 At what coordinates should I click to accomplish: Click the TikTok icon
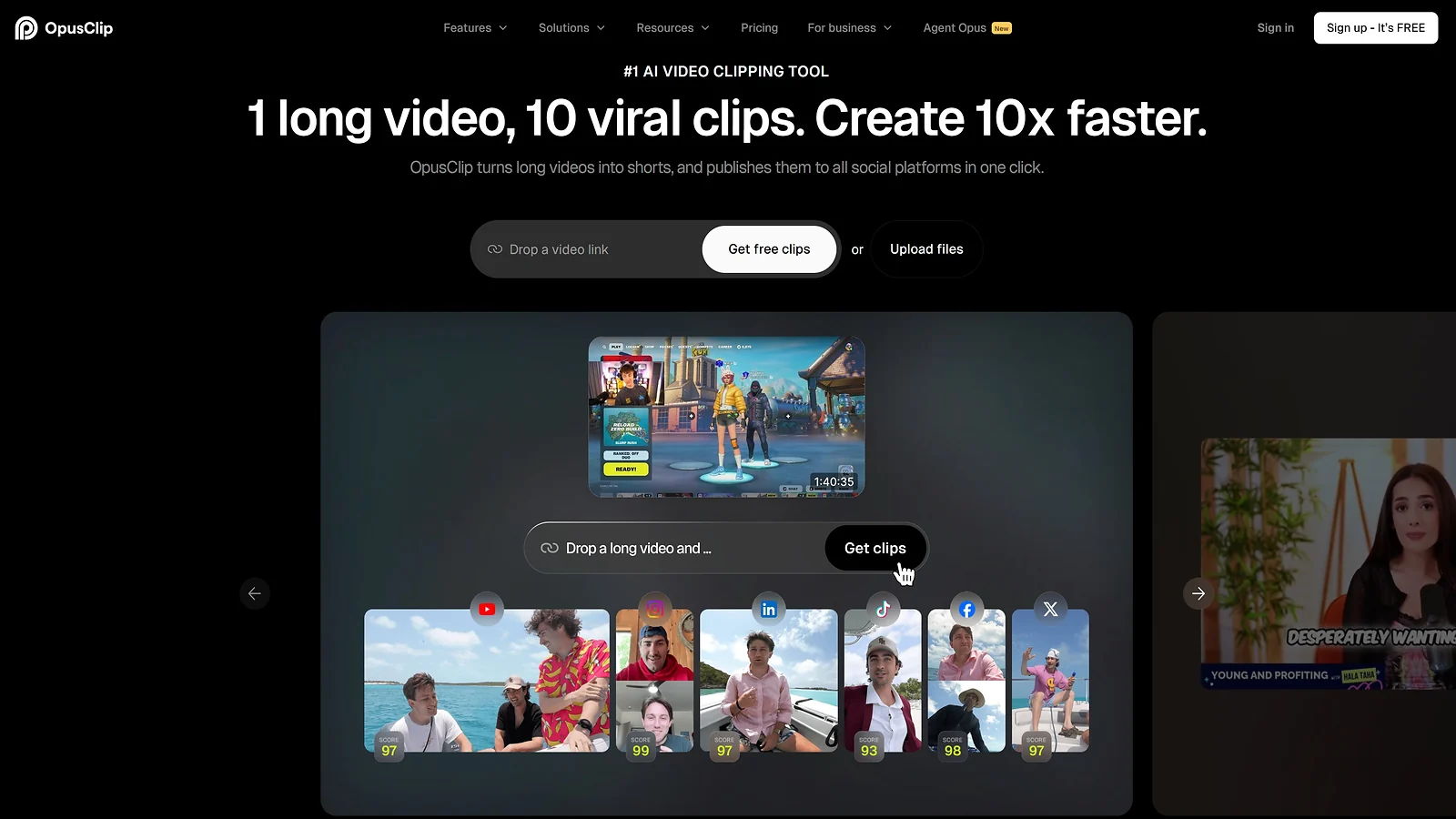(883, 610)
